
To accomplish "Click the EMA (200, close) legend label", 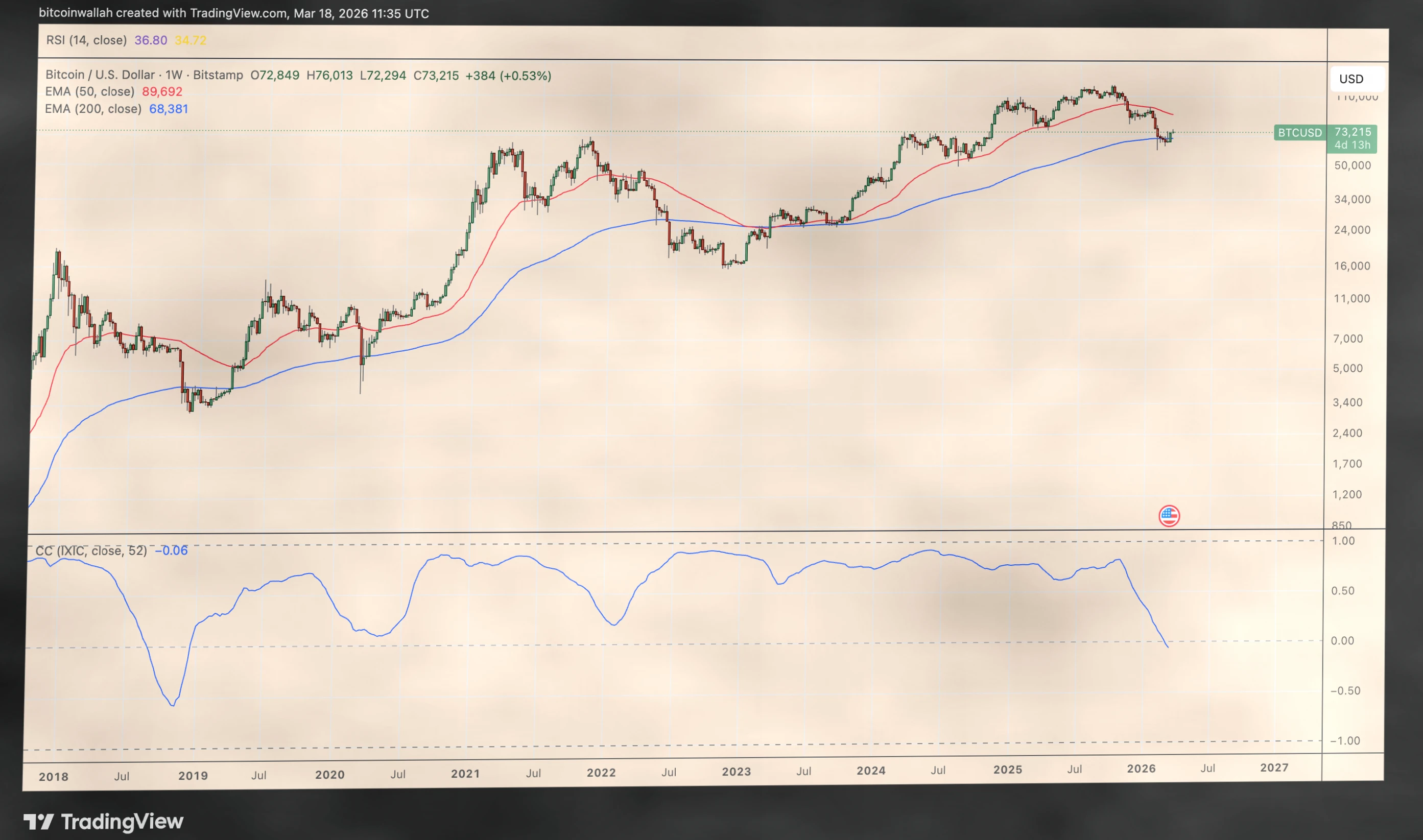I will 92,109.
